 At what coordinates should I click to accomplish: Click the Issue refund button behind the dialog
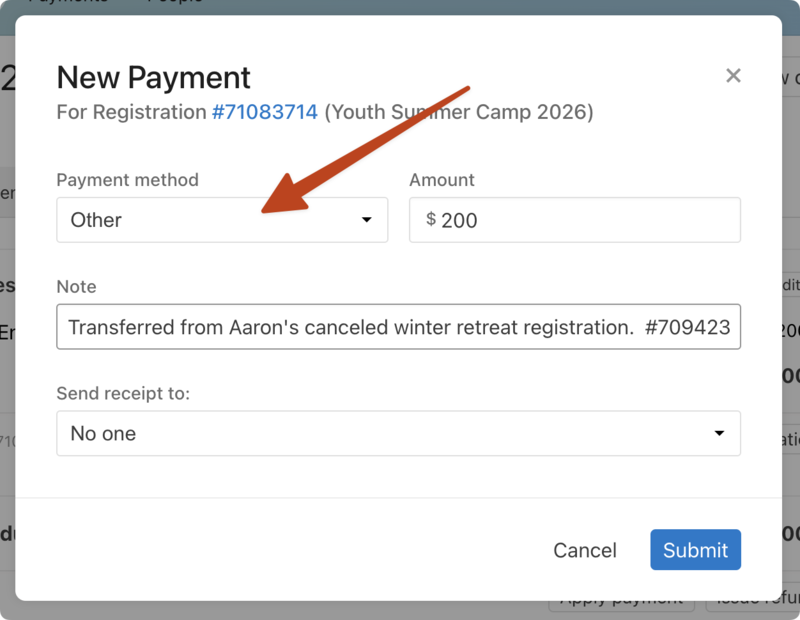point(755,598)
